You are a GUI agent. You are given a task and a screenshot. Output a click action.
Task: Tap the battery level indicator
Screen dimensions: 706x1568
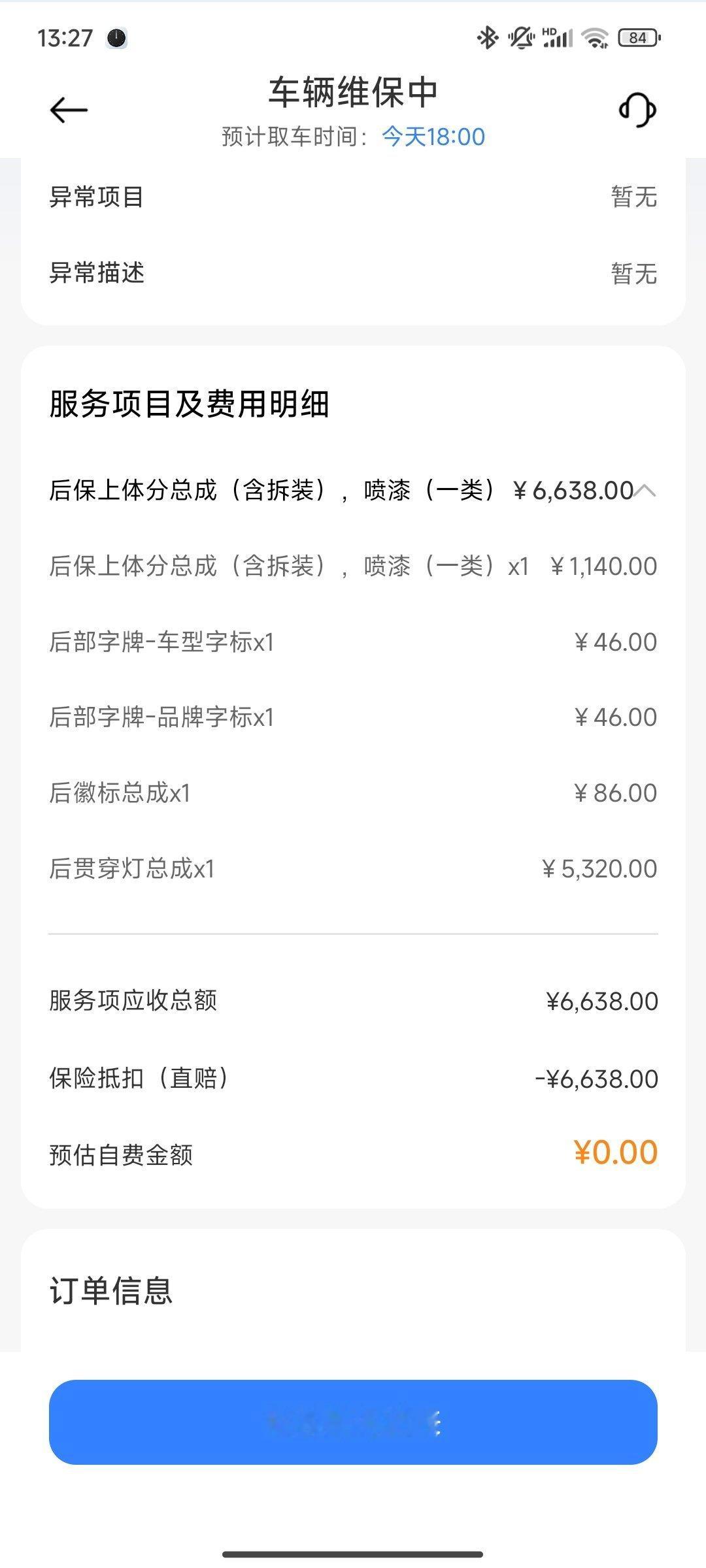click(x=639, y=38)
